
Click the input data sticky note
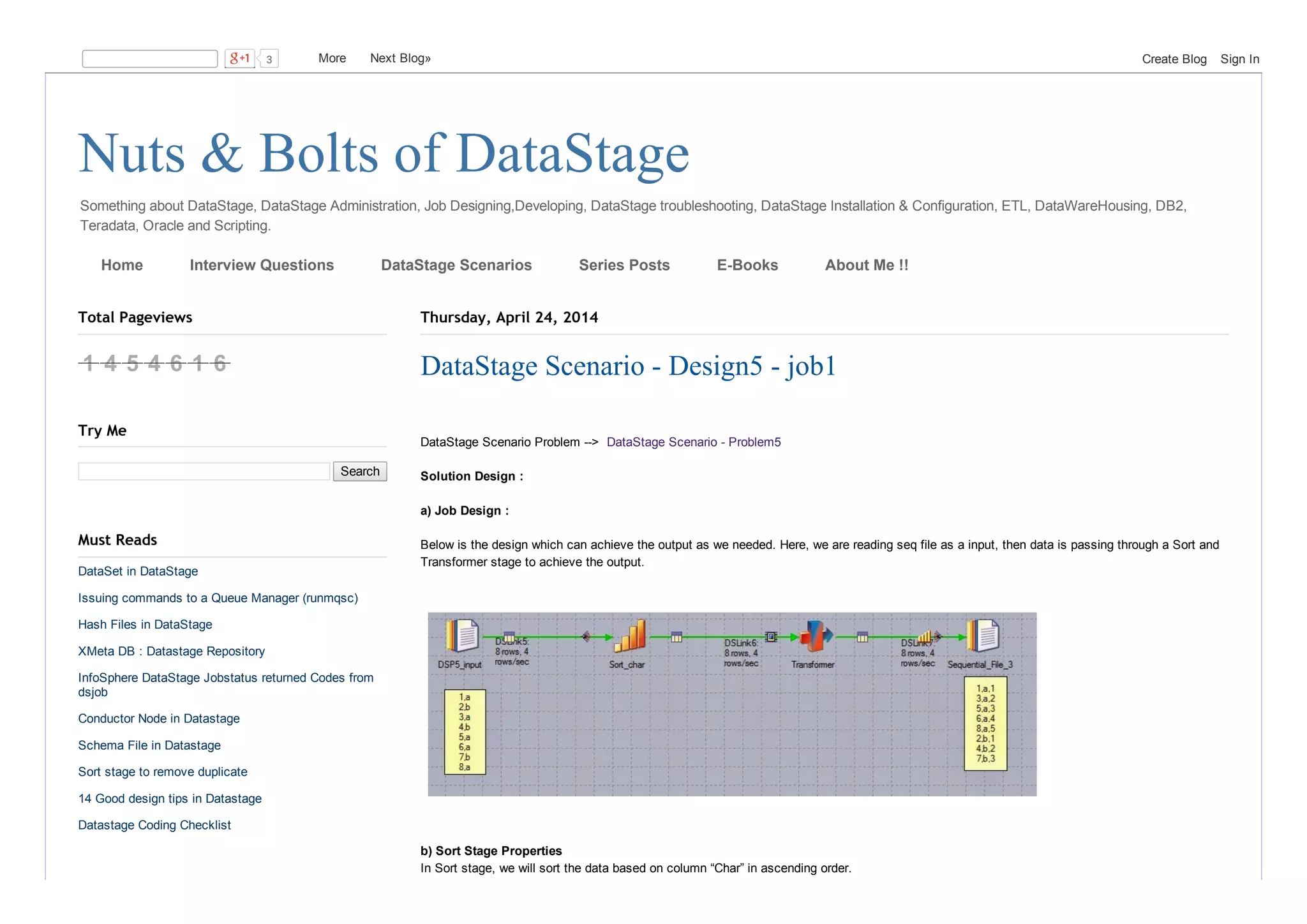(465, 732)
